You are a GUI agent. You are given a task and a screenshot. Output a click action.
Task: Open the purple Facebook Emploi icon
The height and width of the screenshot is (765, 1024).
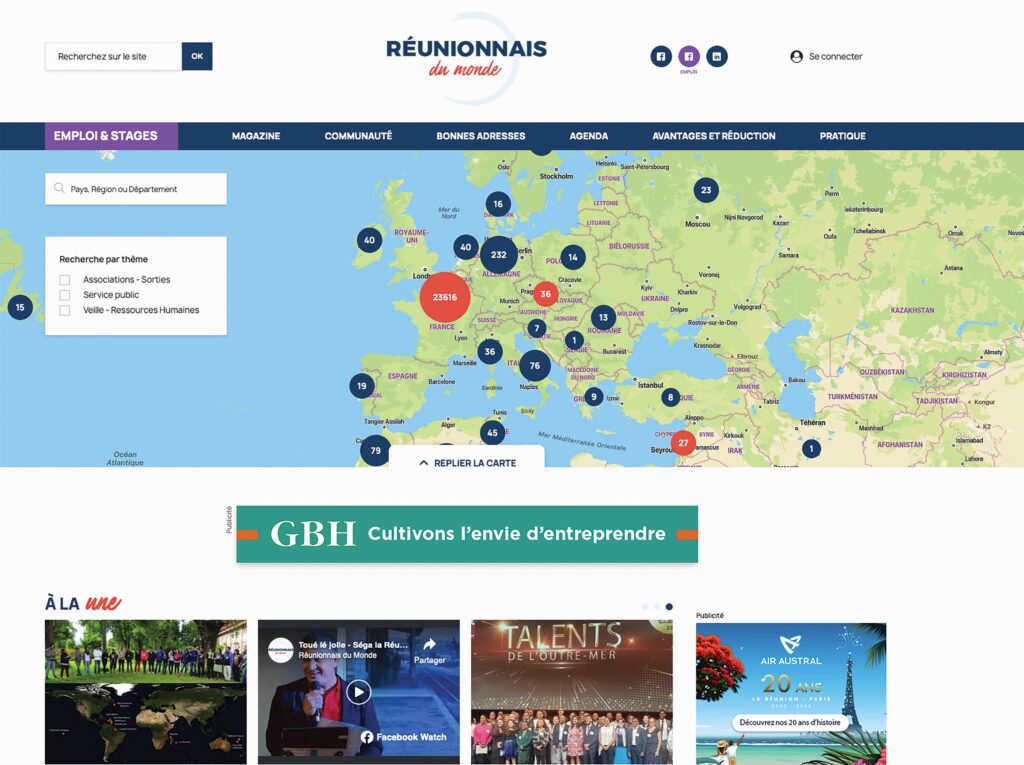[x=689, y=56]
